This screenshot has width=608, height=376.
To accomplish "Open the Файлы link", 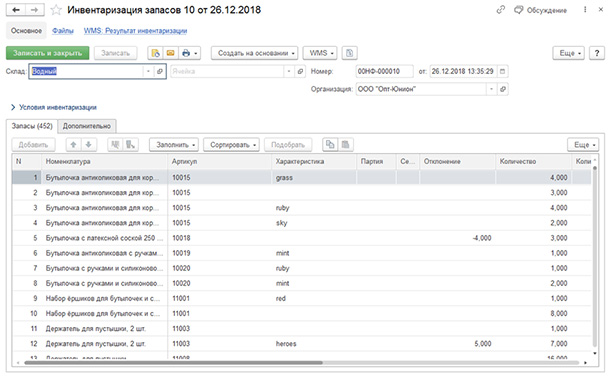I will 63,31.
